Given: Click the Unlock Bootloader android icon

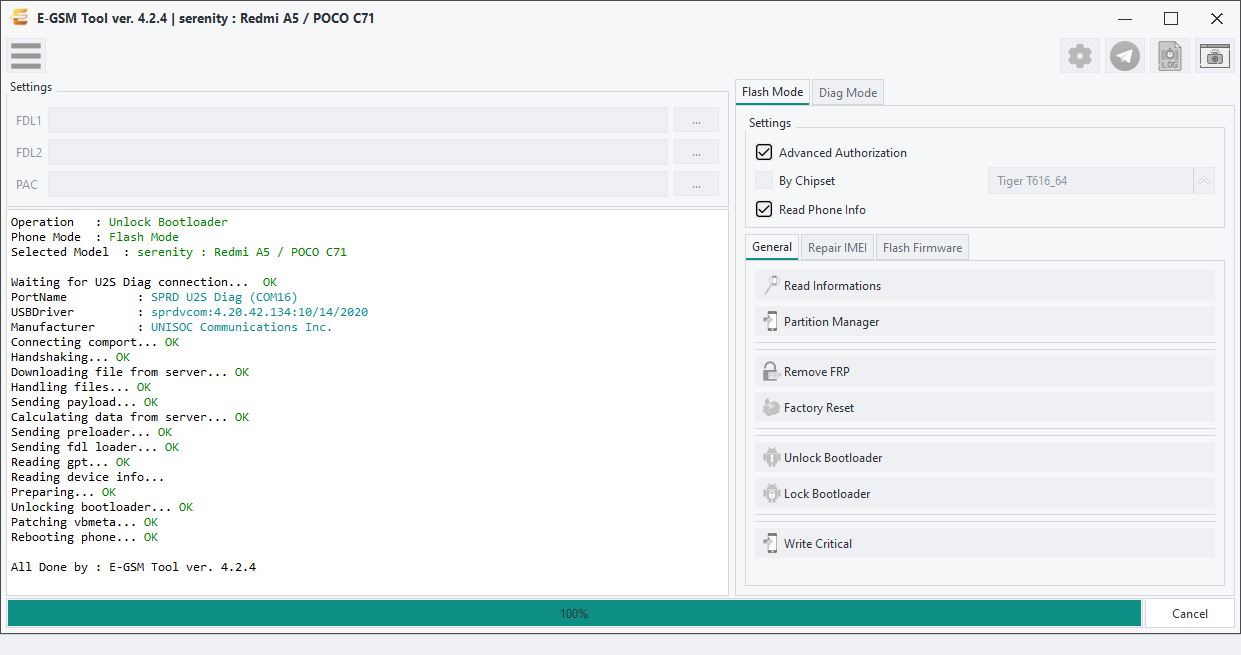Looking at the screenshot, I should point(770,457).
